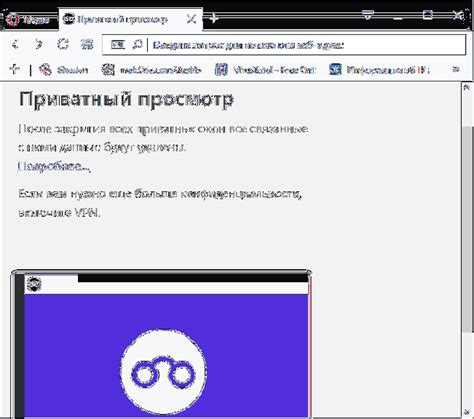Open the Opera main menu button

click(x=28, y=20)
